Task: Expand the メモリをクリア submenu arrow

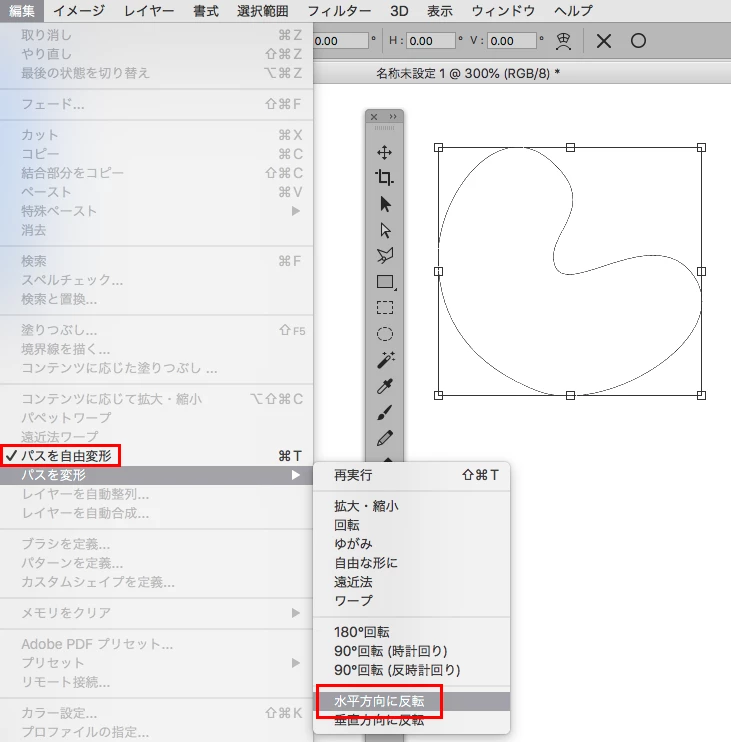Action: point(296,613)
